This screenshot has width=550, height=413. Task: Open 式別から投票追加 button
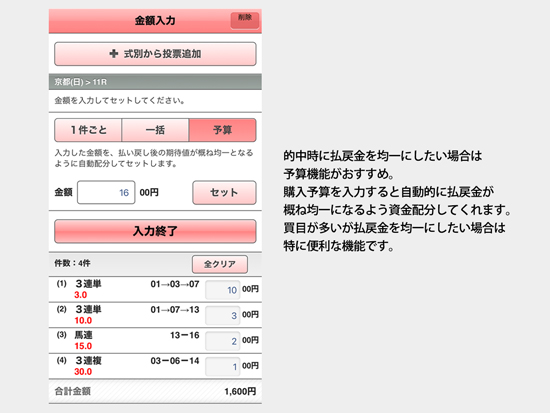coord(155,54)
